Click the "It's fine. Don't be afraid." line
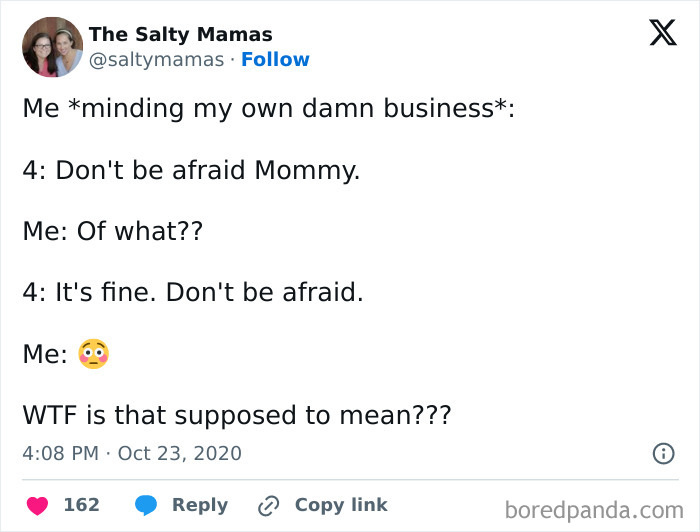The image size is (700, 532). [x=193, y=293]
